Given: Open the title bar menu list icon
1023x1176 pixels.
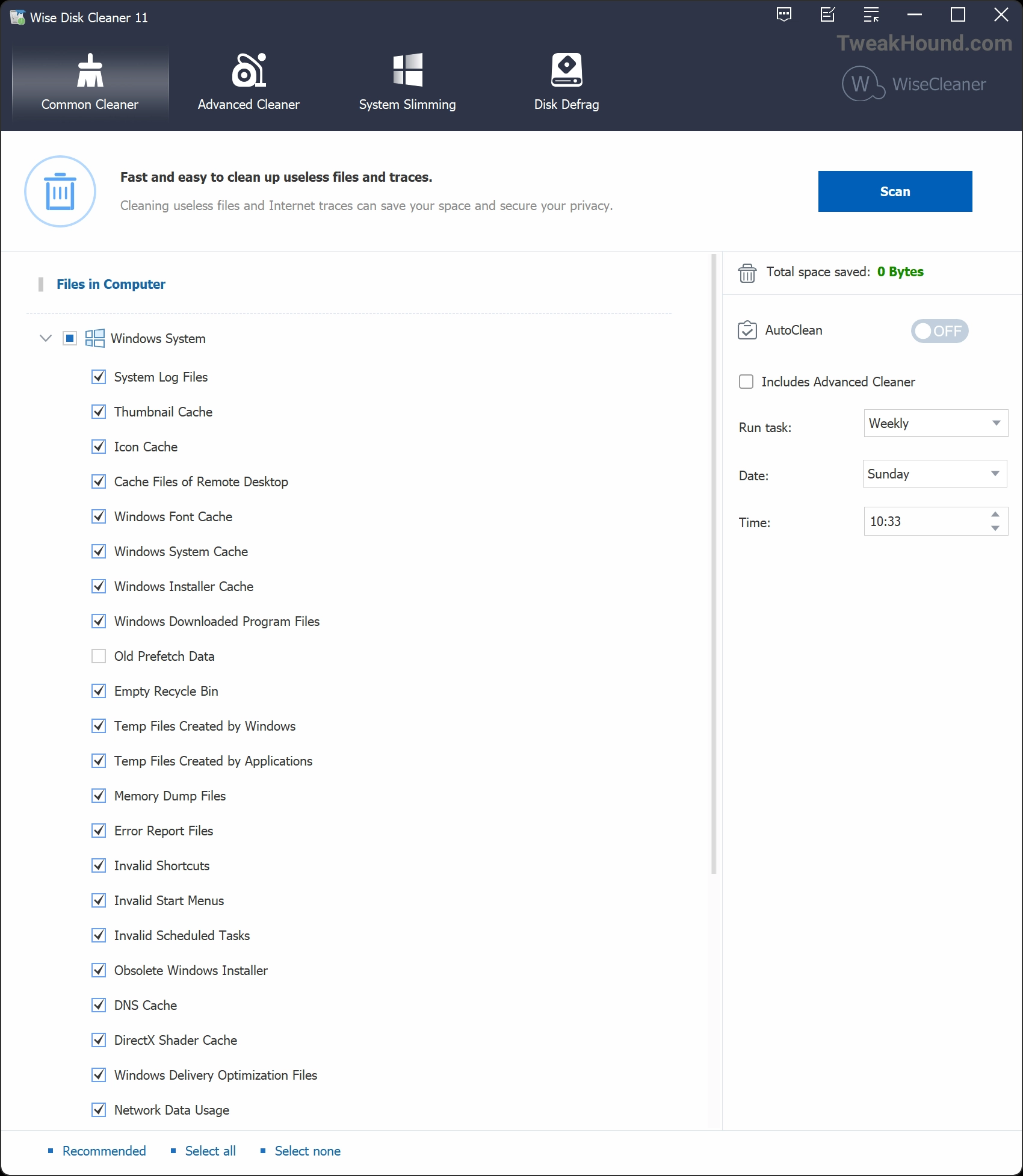Looking at the screenshot, I should pyautogui.click(x=871, y=15).
